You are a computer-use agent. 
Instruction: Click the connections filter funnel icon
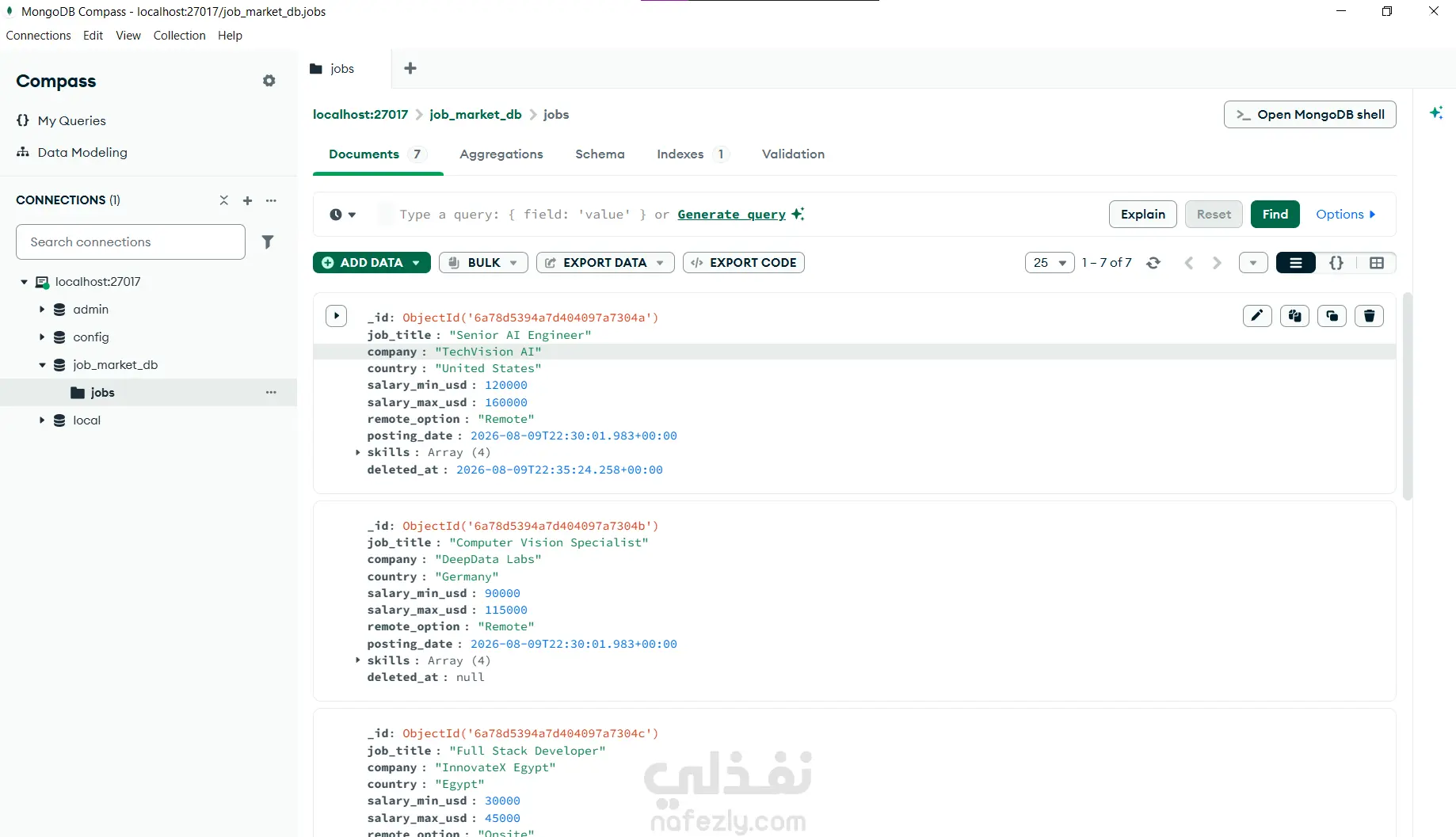[x=268, y=242]
